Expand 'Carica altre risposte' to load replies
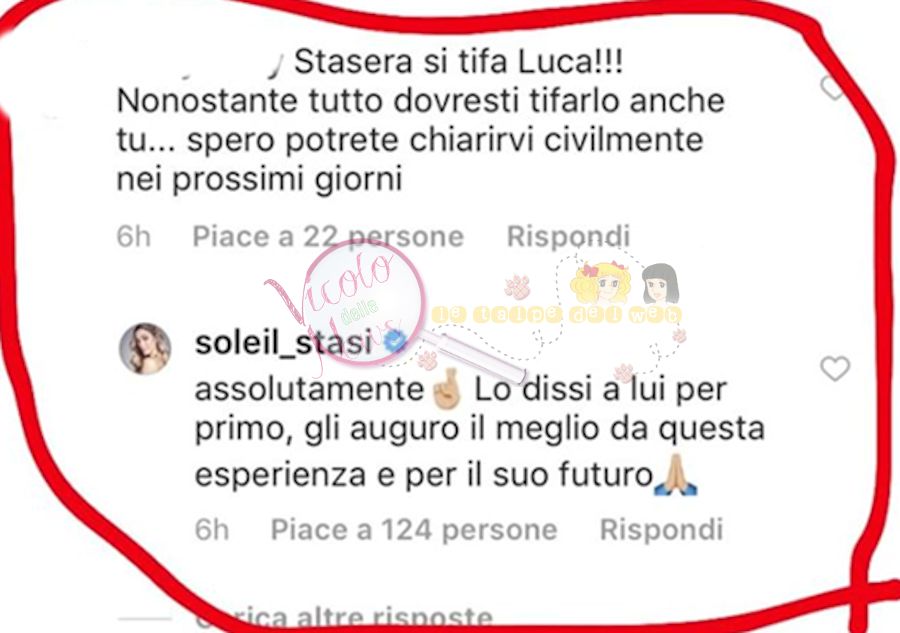This screenshot has width=900, height=633. pos(344,619)
